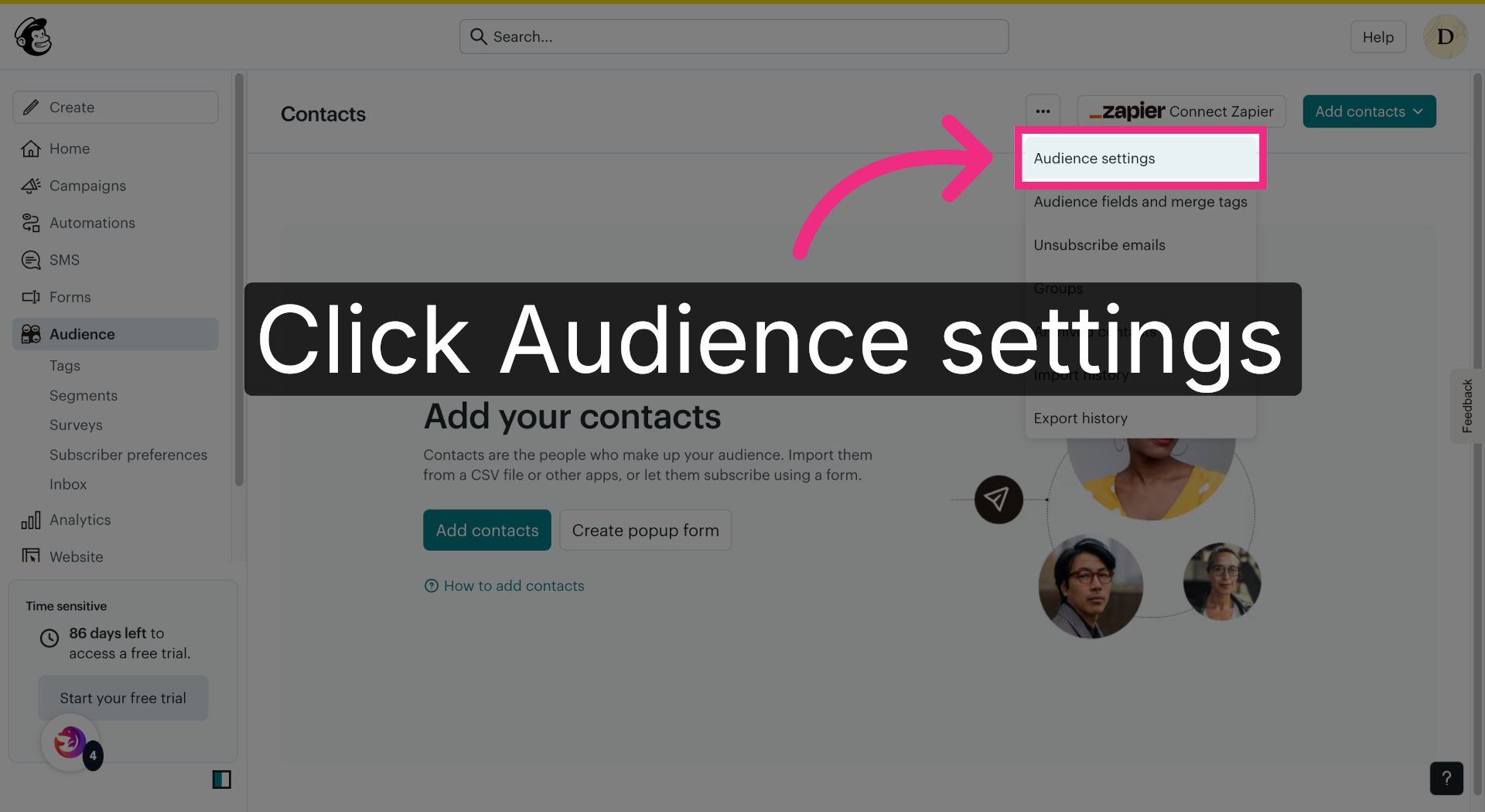Click the Analytics bar chart icon
The image size is (1485, 812).
click(x=31, y=520)
